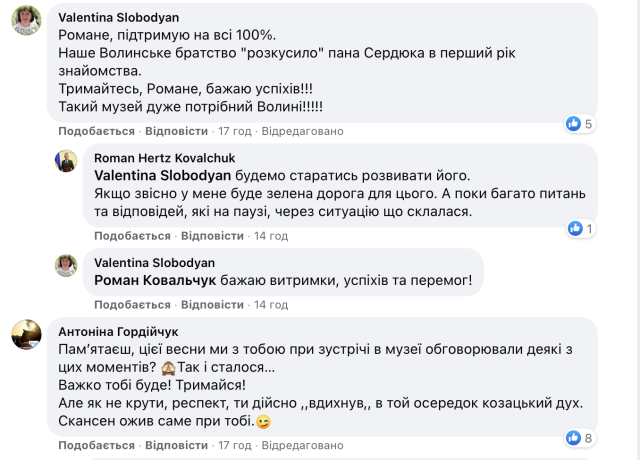
Task: Click the 14 год timestamp on Roman's reply
Action: point(271,236)
